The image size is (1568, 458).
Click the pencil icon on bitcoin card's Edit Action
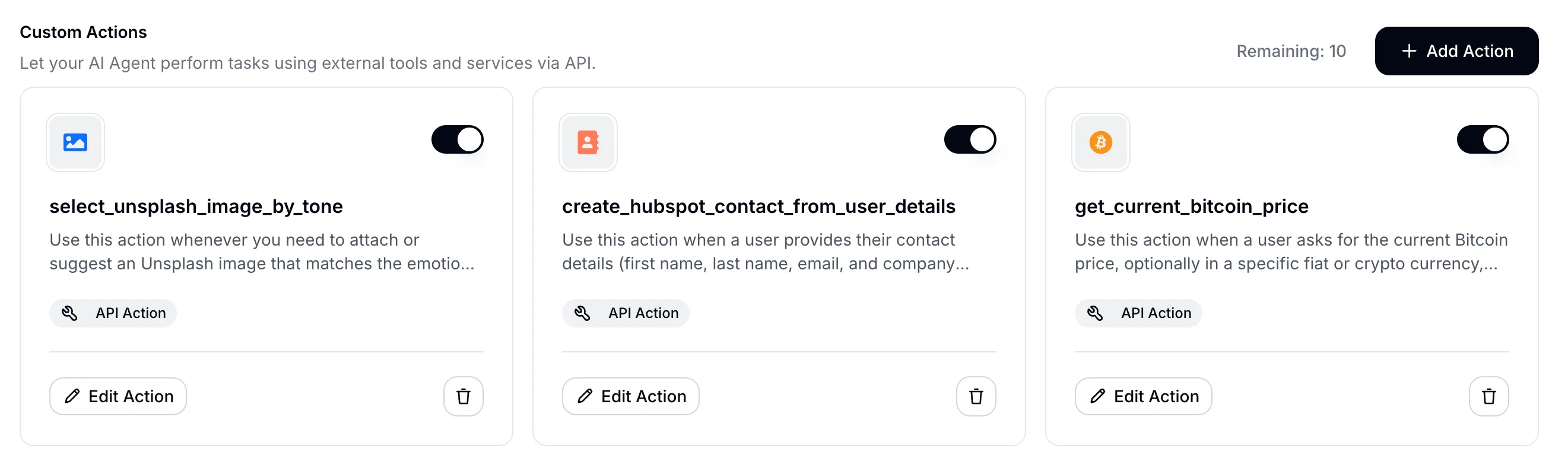coord(1097,396)
